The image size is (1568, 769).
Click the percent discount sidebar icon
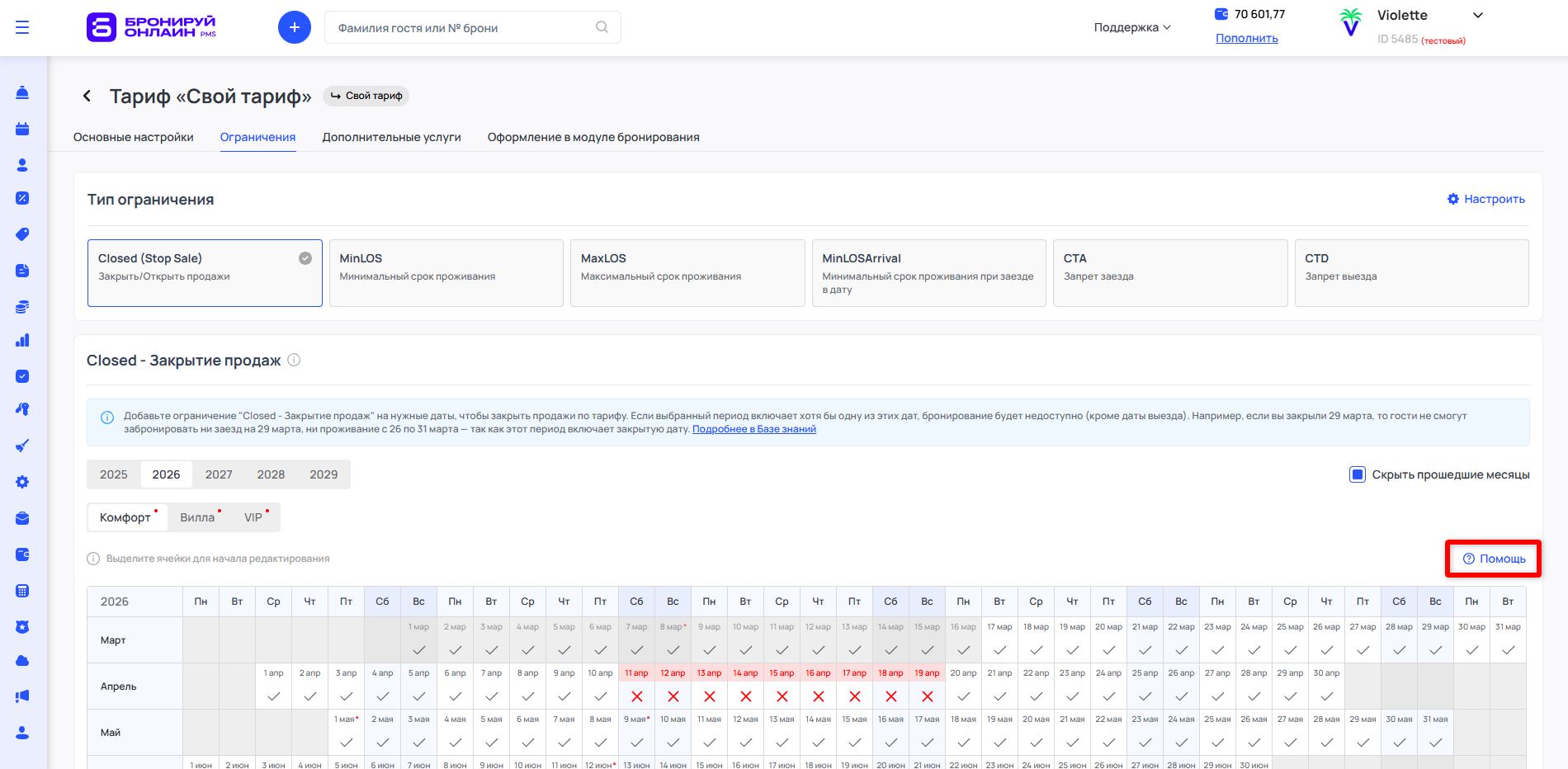pos(22,198)
